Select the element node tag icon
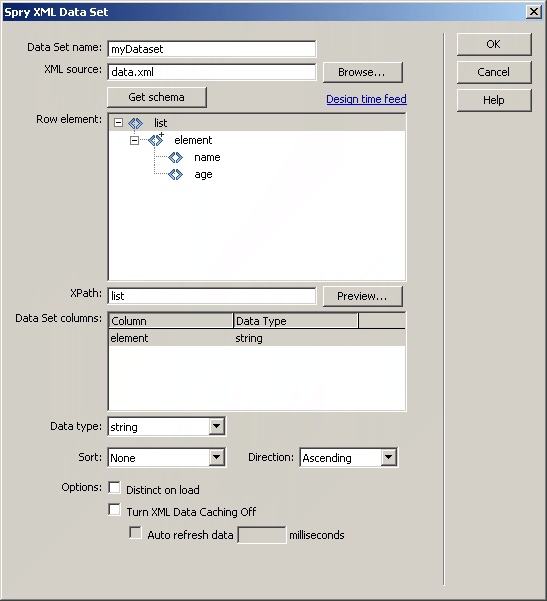 (156, 140)
